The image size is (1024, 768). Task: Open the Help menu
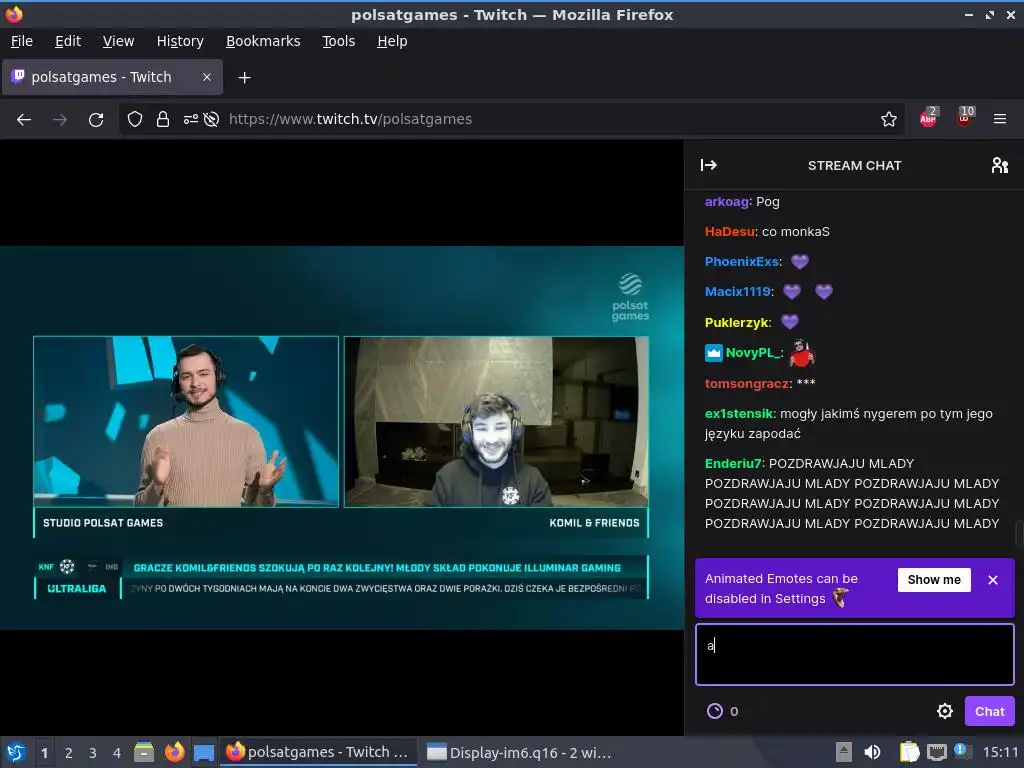point(392,41)
